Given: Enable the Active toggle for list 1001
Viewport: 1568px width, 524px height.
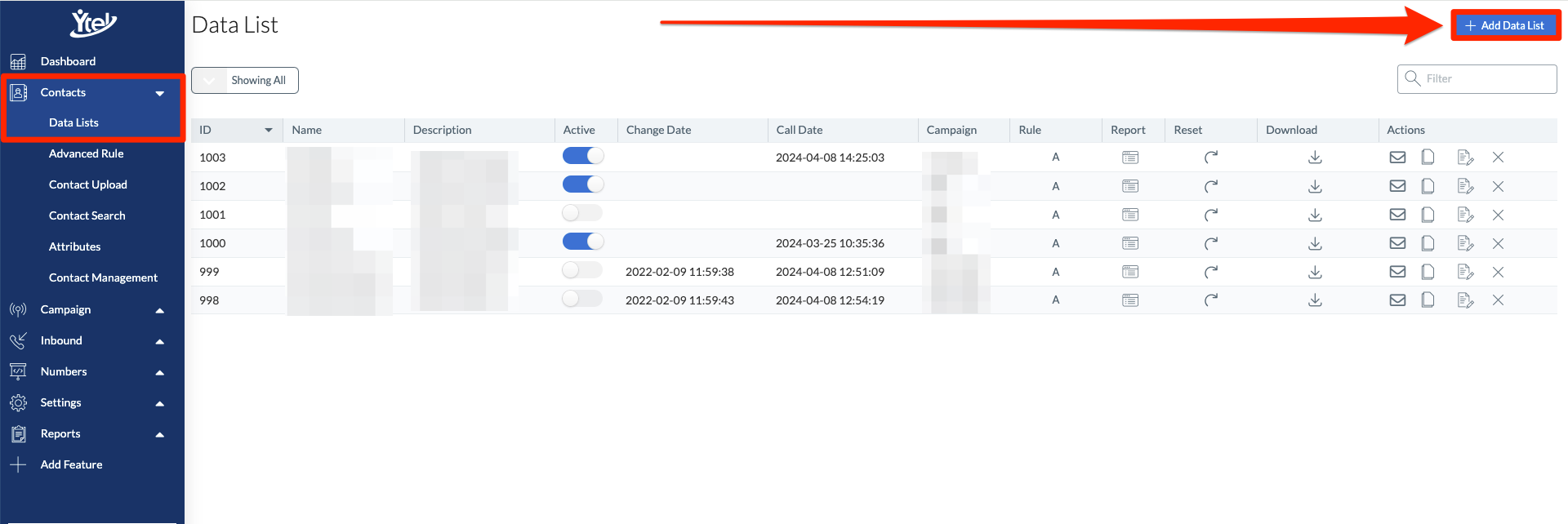Looking at the screenshot, I should pyautogui.click(x=582, y=213).
